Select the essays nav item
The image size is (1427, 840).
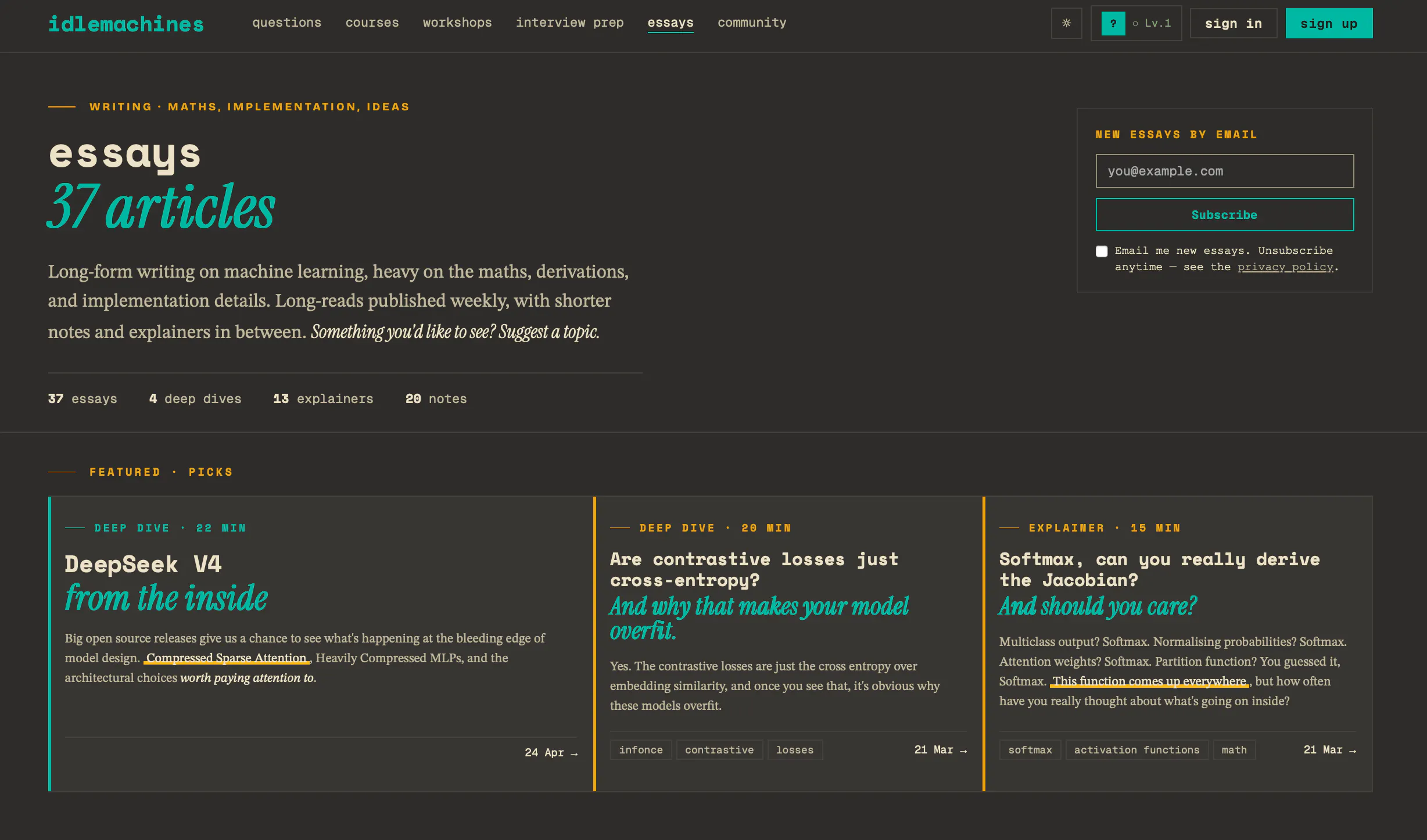671,23
